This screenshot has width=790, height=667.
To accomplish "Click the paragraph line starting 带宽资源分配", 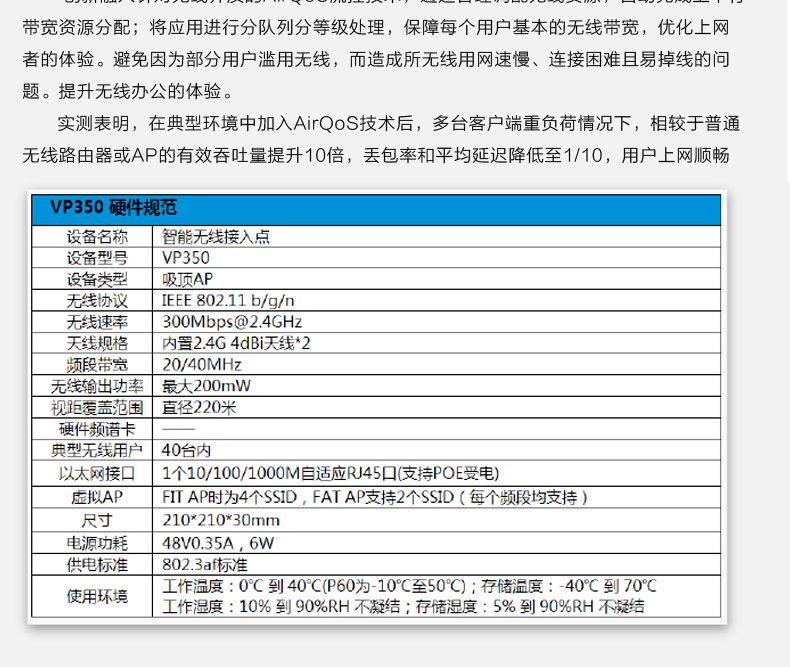I will point(376,27).
